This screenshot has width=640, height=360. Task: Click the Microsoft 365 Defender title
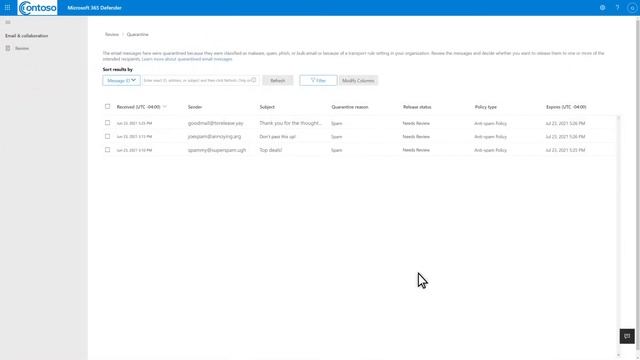94,8
